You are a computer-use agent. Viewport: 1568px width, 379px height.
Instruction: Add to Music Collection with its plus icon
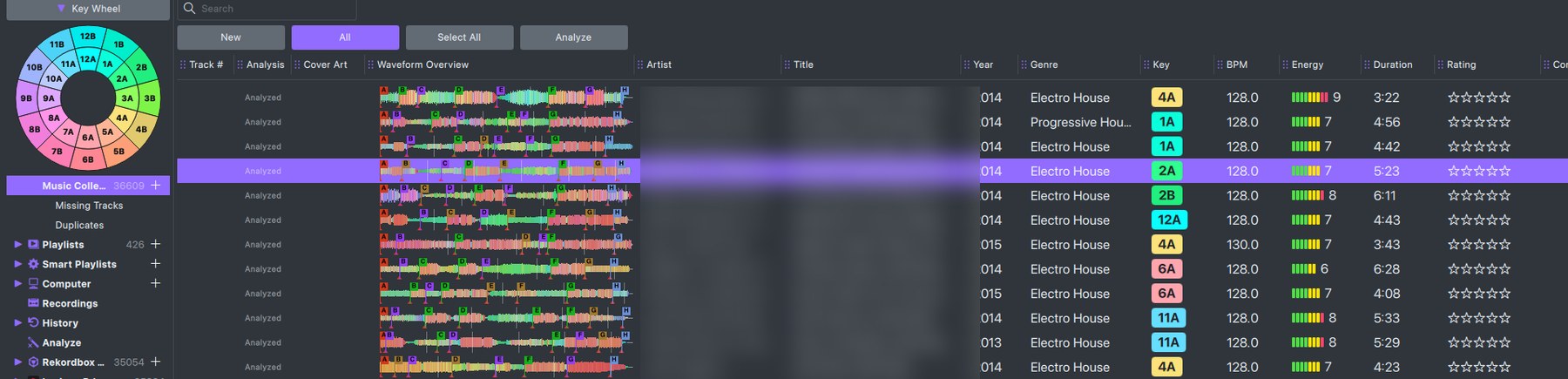click(155, 186)
